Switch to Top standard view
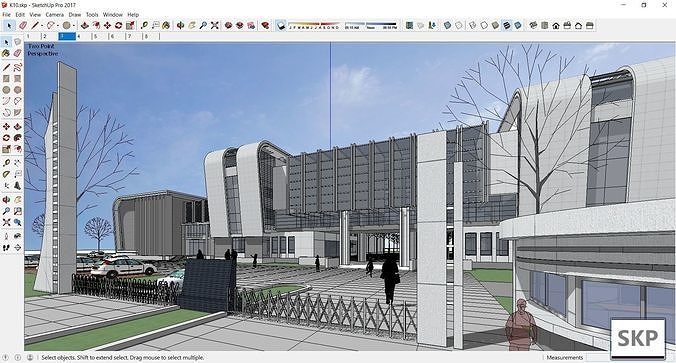 pos(545,26)
